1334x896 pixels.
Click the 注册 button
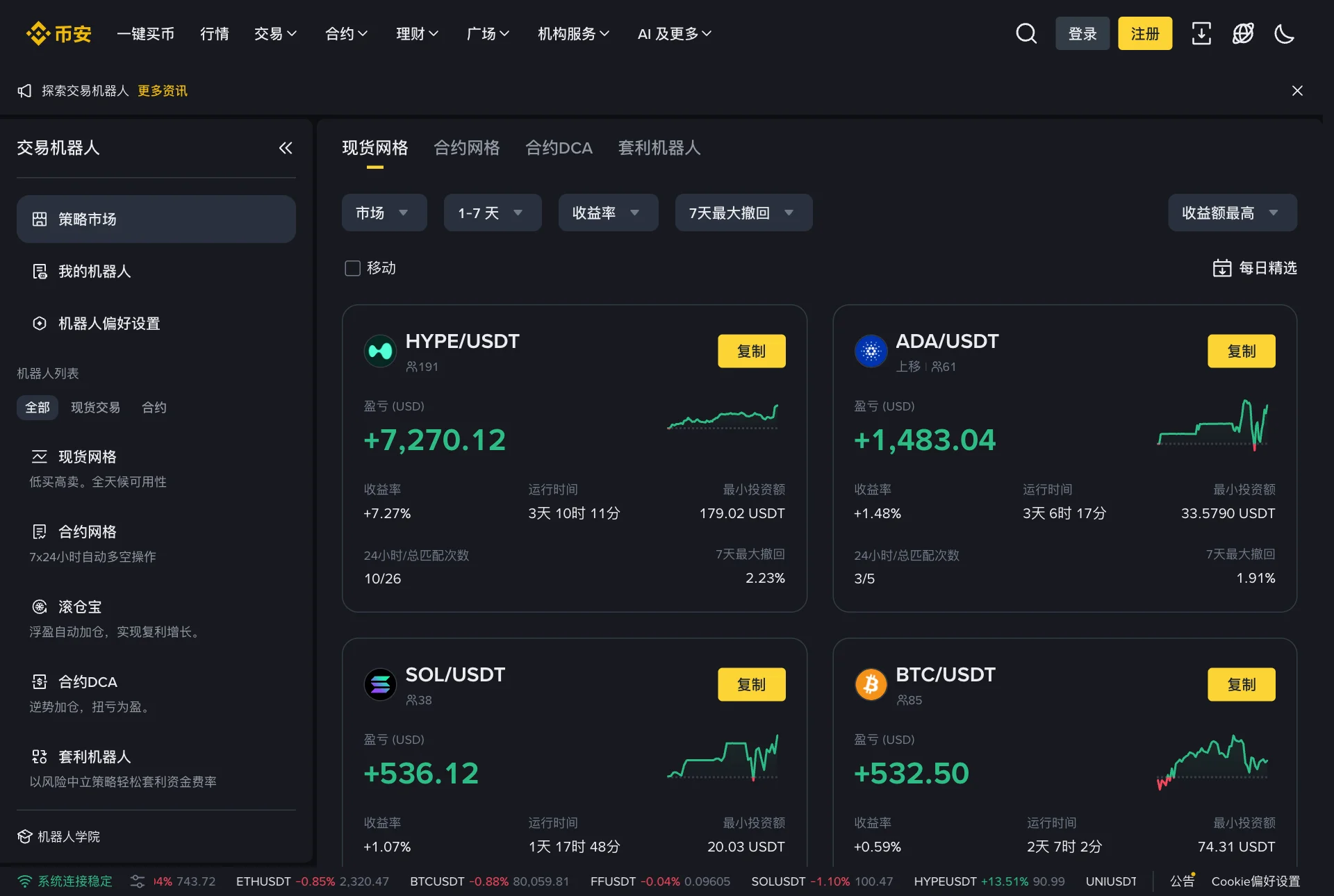(x=1145, y=33)
